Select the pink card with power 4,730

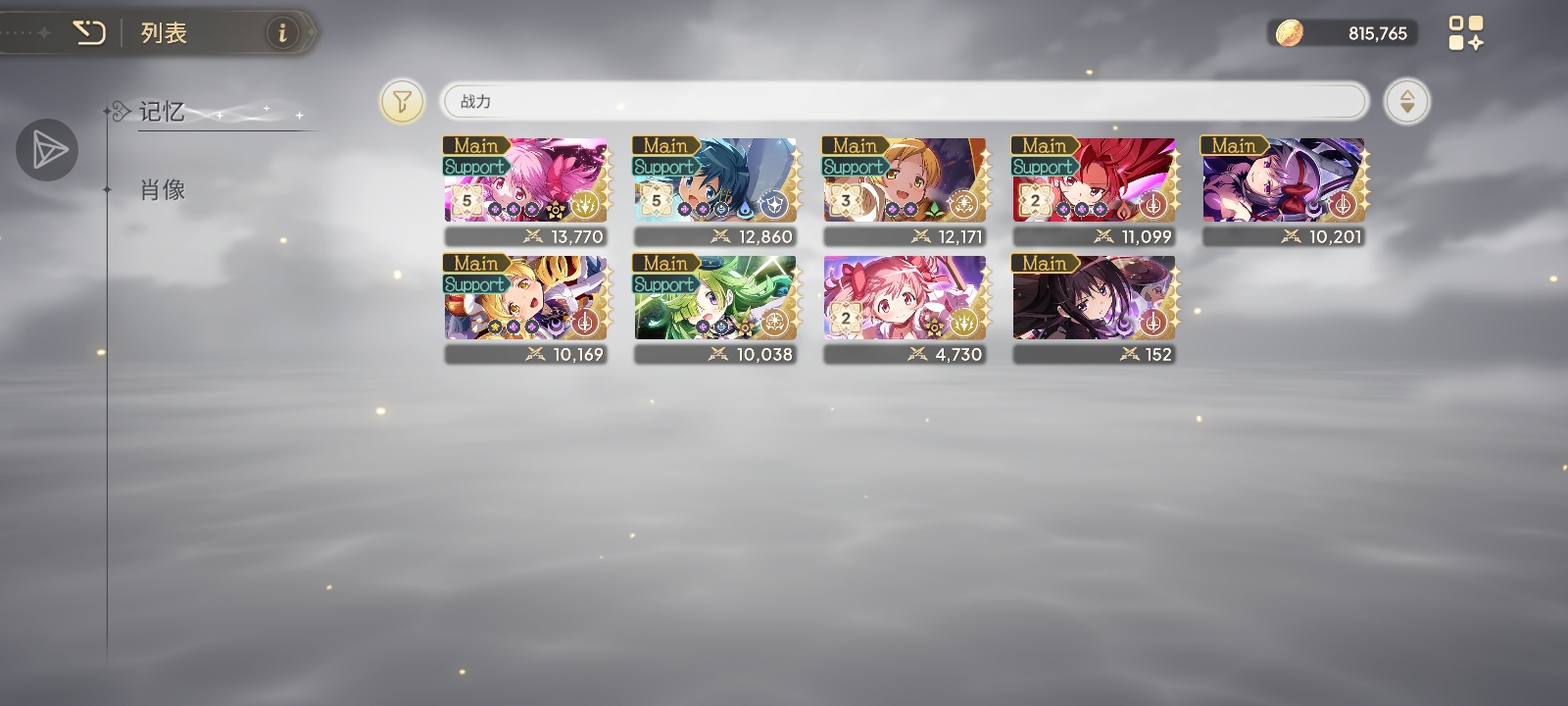click(905, 309)
